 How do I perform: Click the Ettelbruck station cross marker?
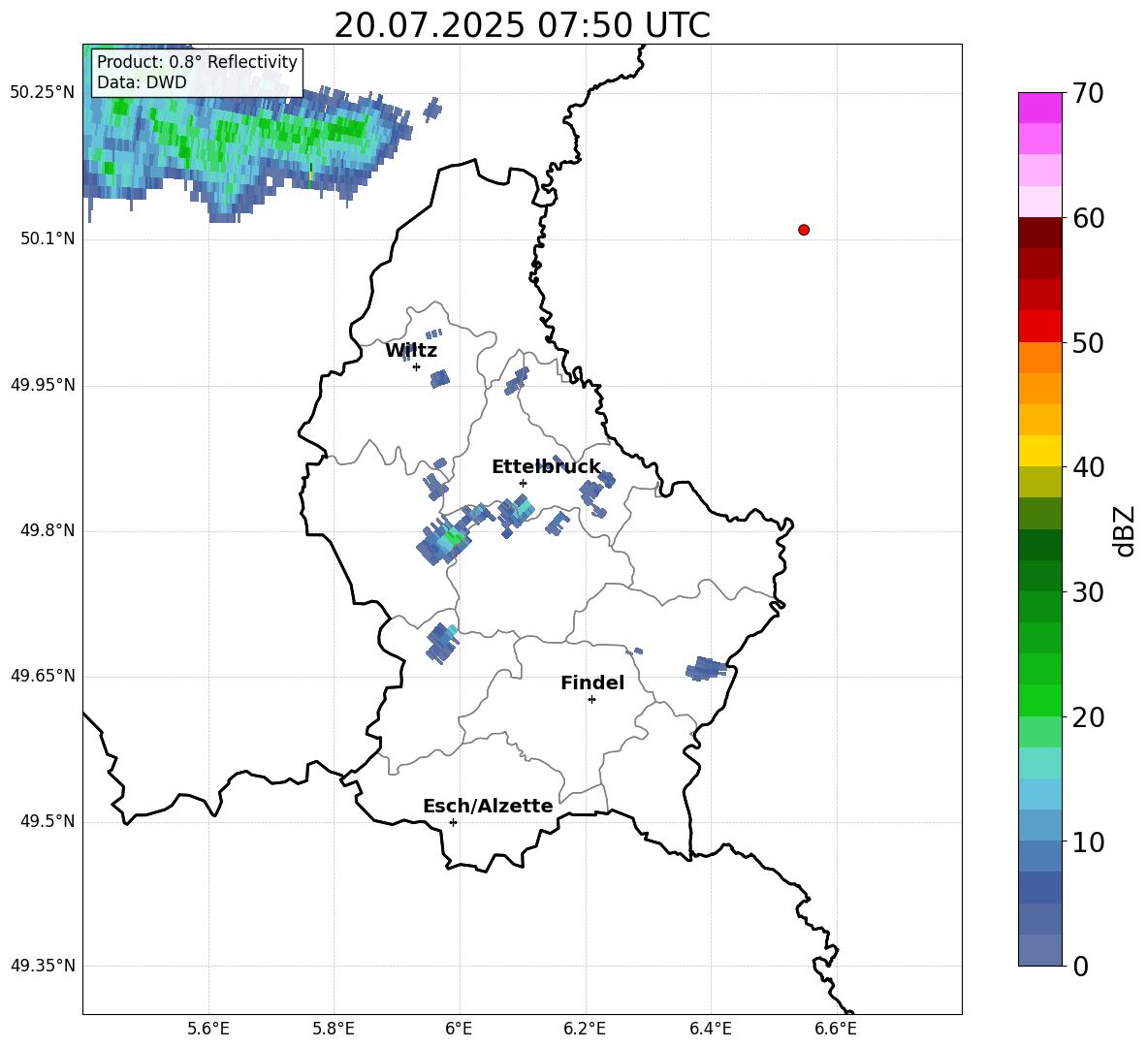pos(523,483)
